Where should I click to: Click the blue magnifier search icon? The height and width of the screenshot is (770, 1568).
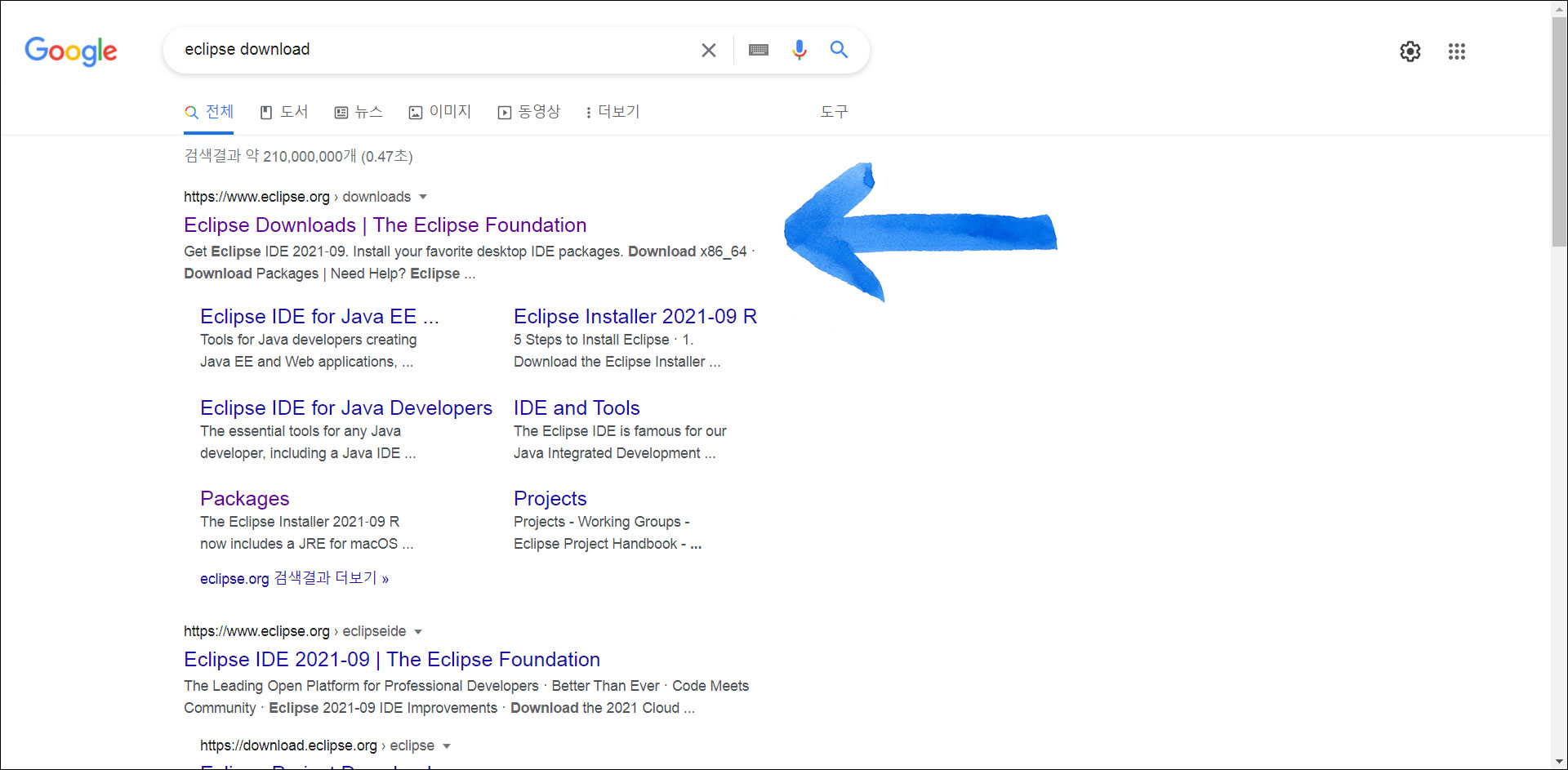point(839,50)
